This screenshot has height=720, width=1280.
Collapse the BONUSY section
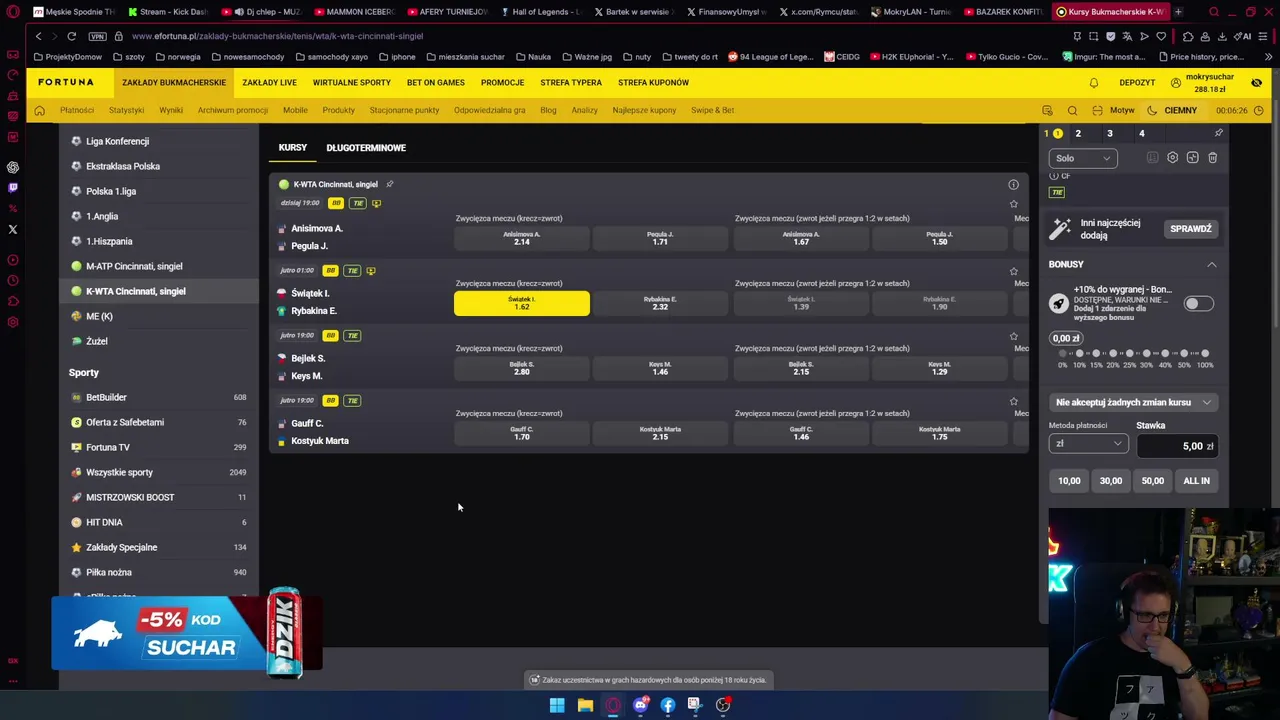(1211, 264)
